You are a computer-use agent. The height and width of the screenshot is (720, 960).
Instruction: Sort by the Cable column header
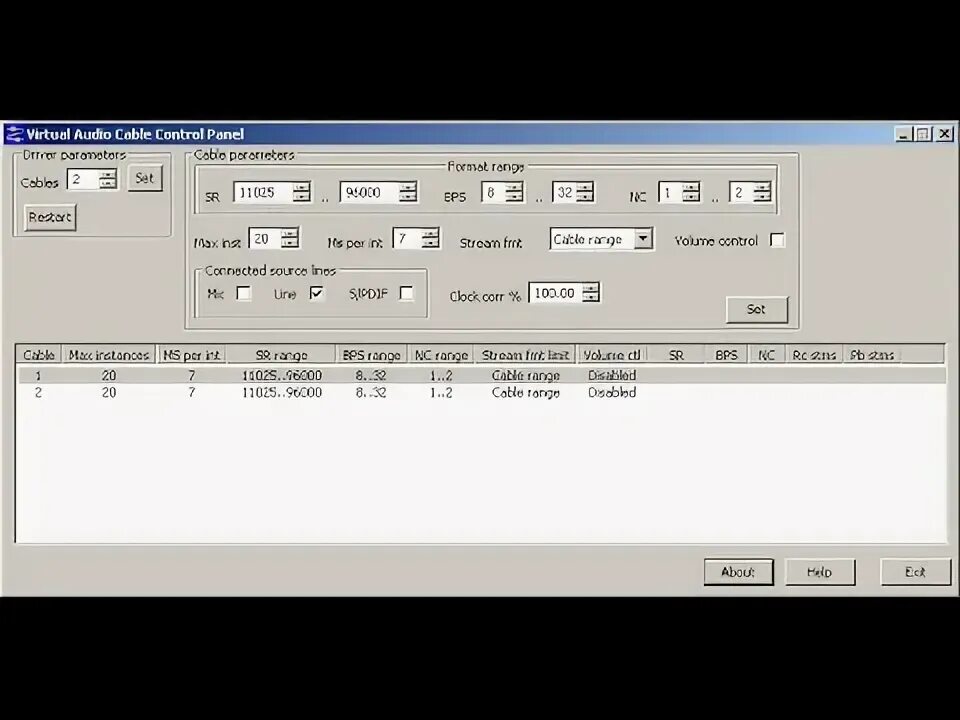point(39,355)
